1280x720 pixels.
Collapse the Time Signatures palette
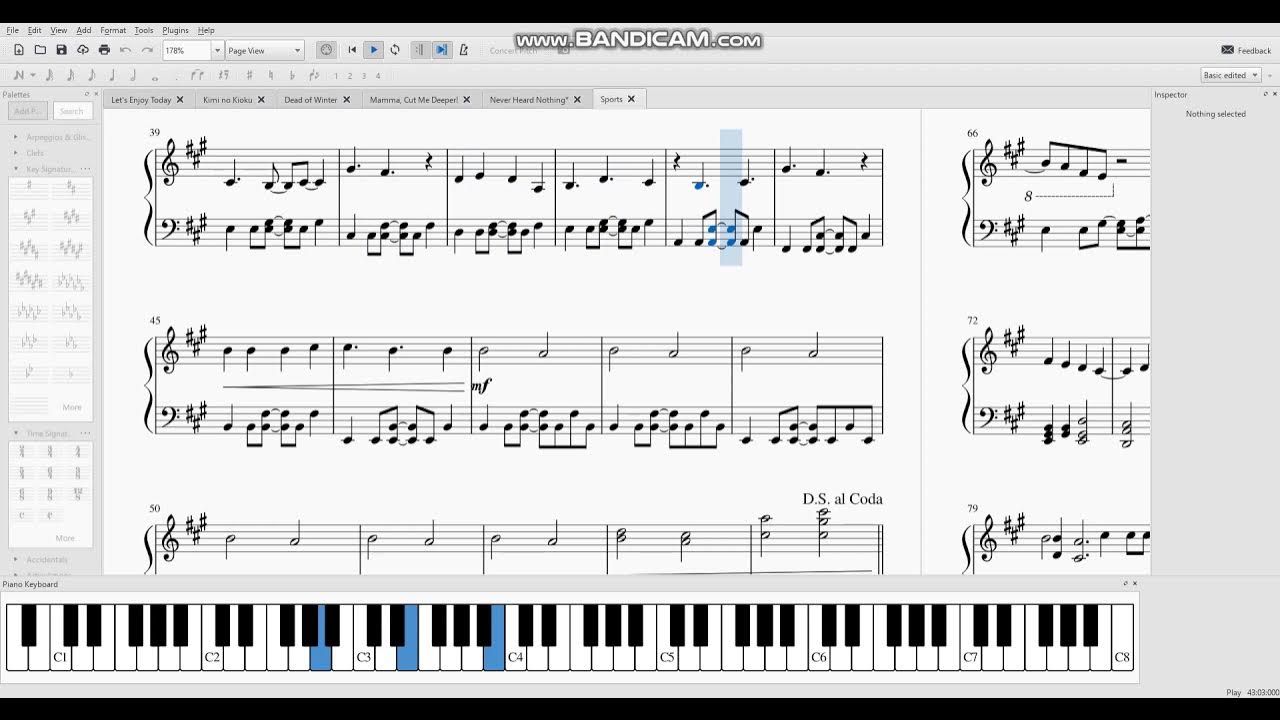click(x=15, y=433)
